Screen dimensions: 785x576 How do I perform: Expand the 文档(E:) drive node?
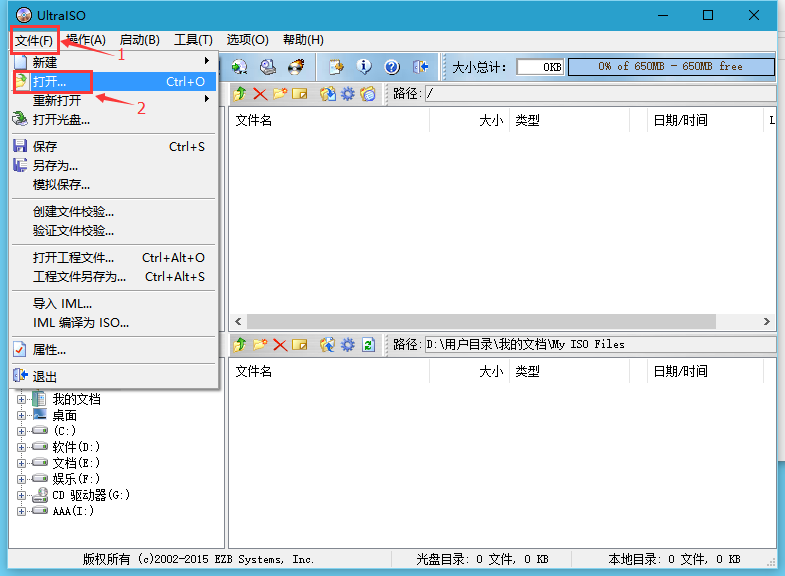coord(21,463)
